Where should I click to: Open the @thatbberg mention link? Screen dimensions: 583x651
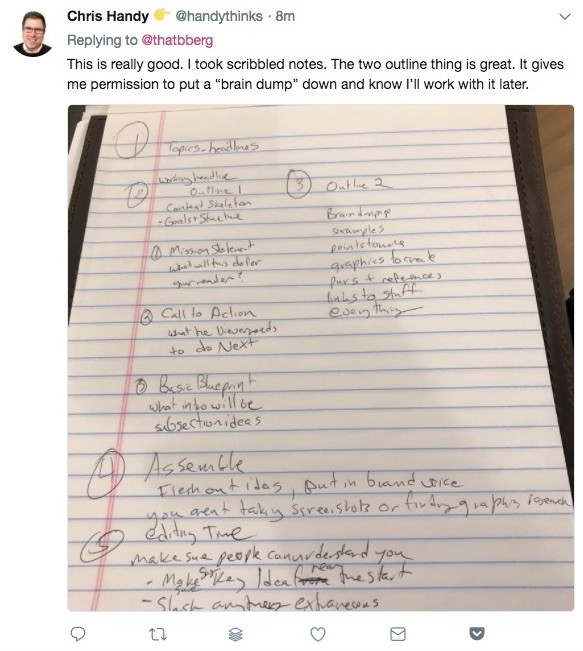click(177, 40)
